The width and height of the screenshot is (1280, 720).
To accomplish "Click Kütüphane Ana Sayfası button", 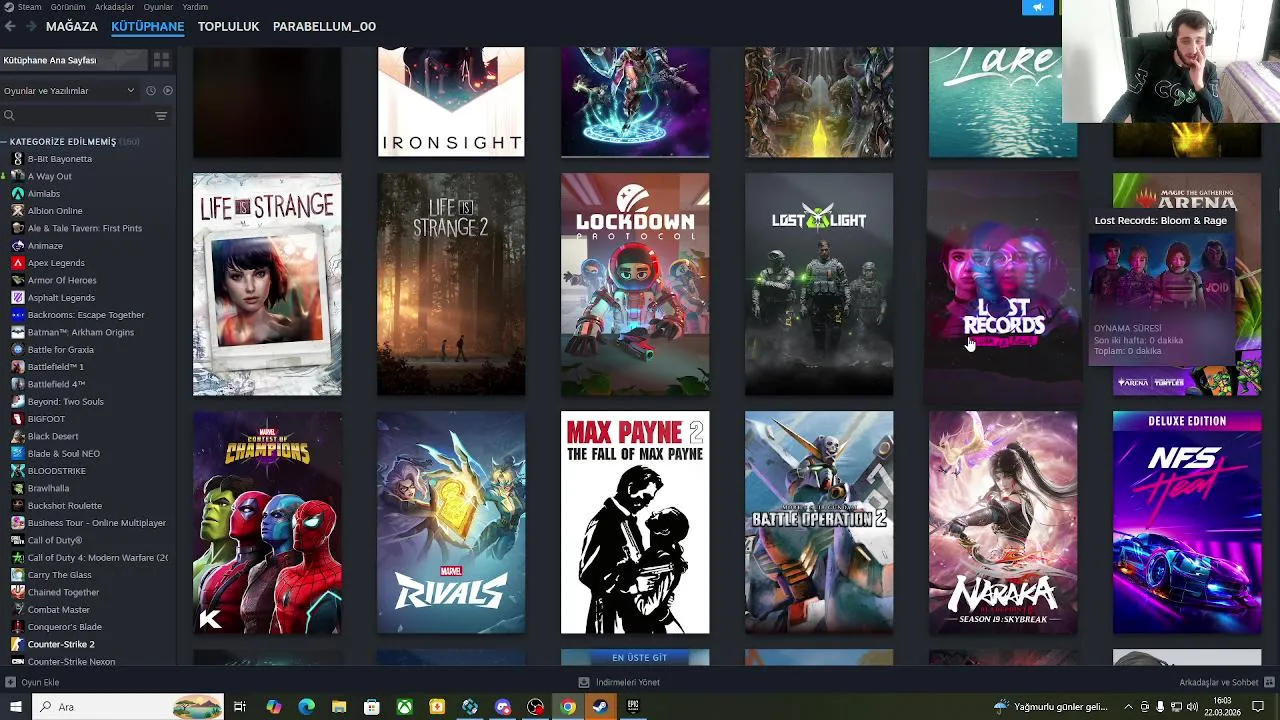I will (x=72, y=60).
